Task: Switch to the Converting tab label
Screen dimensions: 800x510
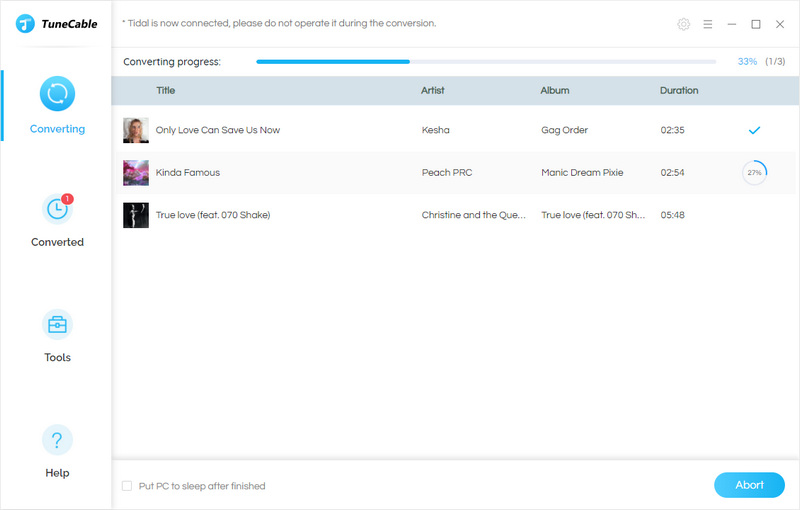Action: 57,129
